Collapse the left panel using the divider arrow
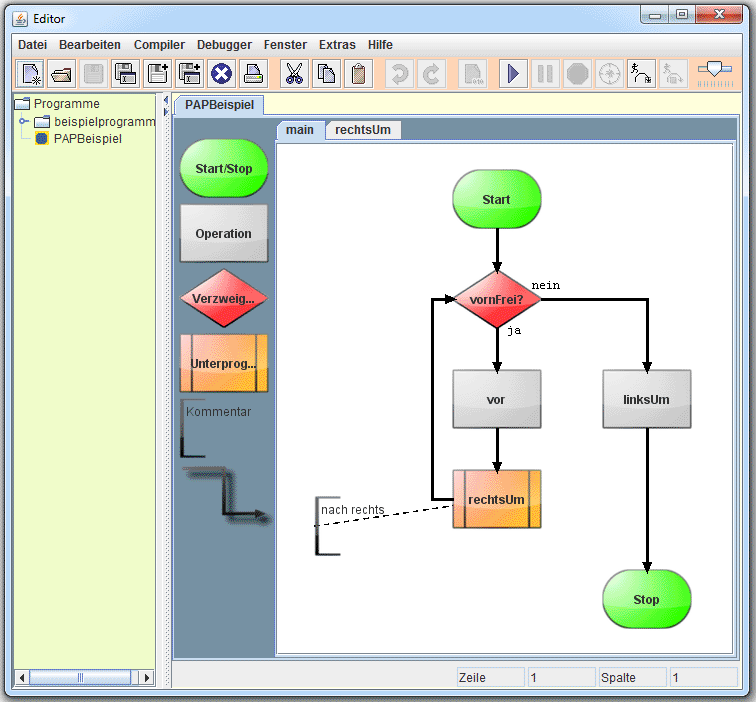The width and height of the screenshot is (756, 702). click(165, 99)
